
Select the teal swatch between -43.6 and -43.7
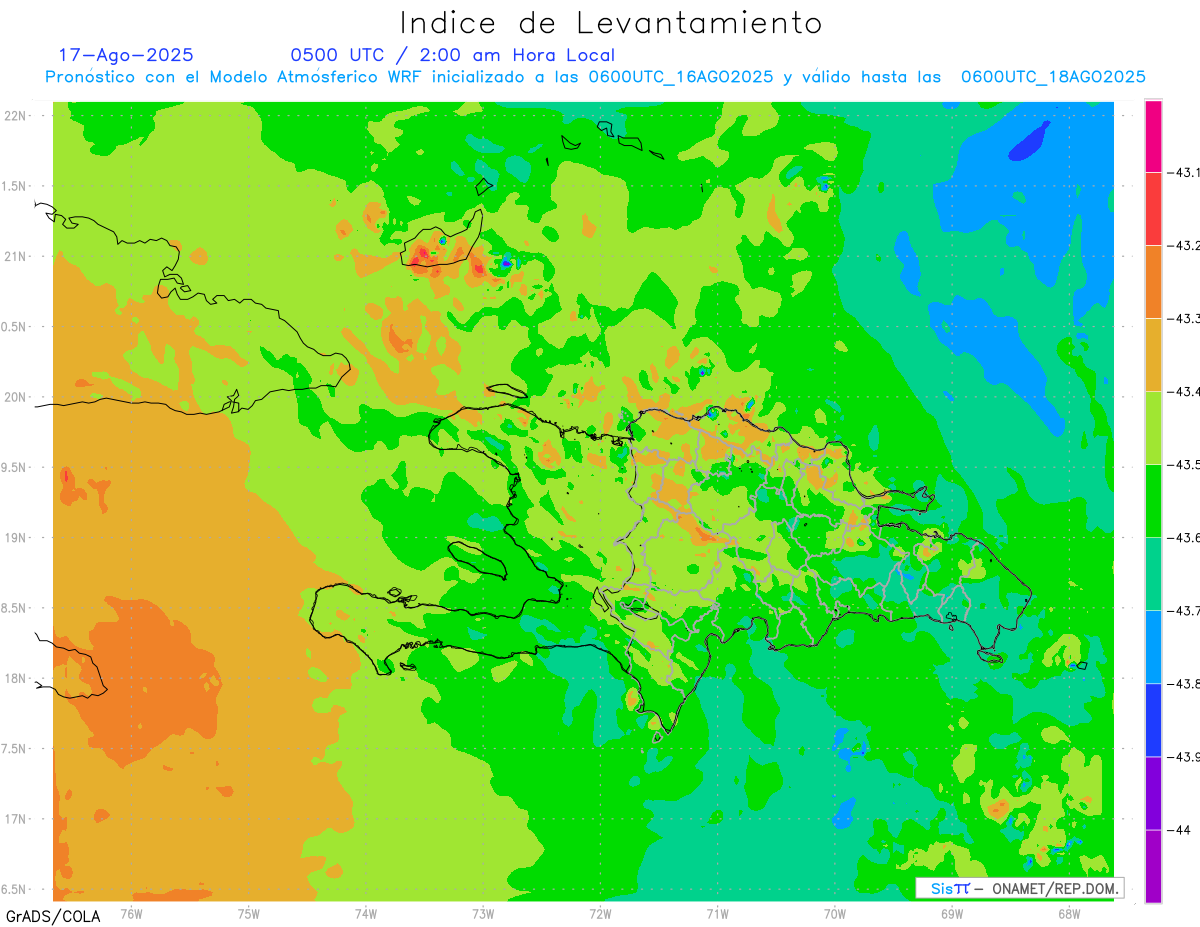(x=1153, y=574)
